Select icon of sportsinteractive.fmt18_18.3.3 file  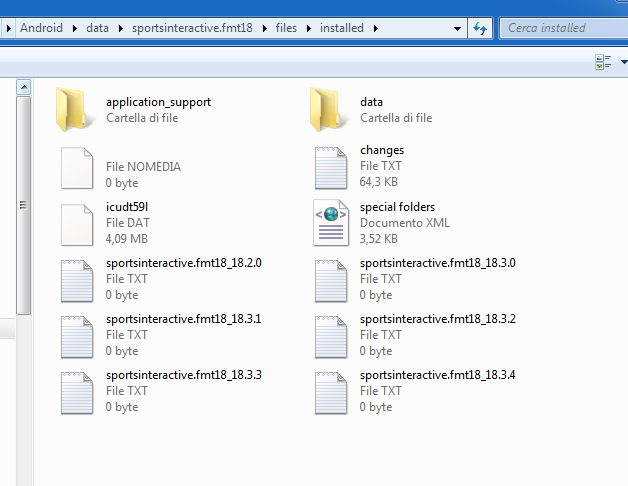(x=77, y=393)
